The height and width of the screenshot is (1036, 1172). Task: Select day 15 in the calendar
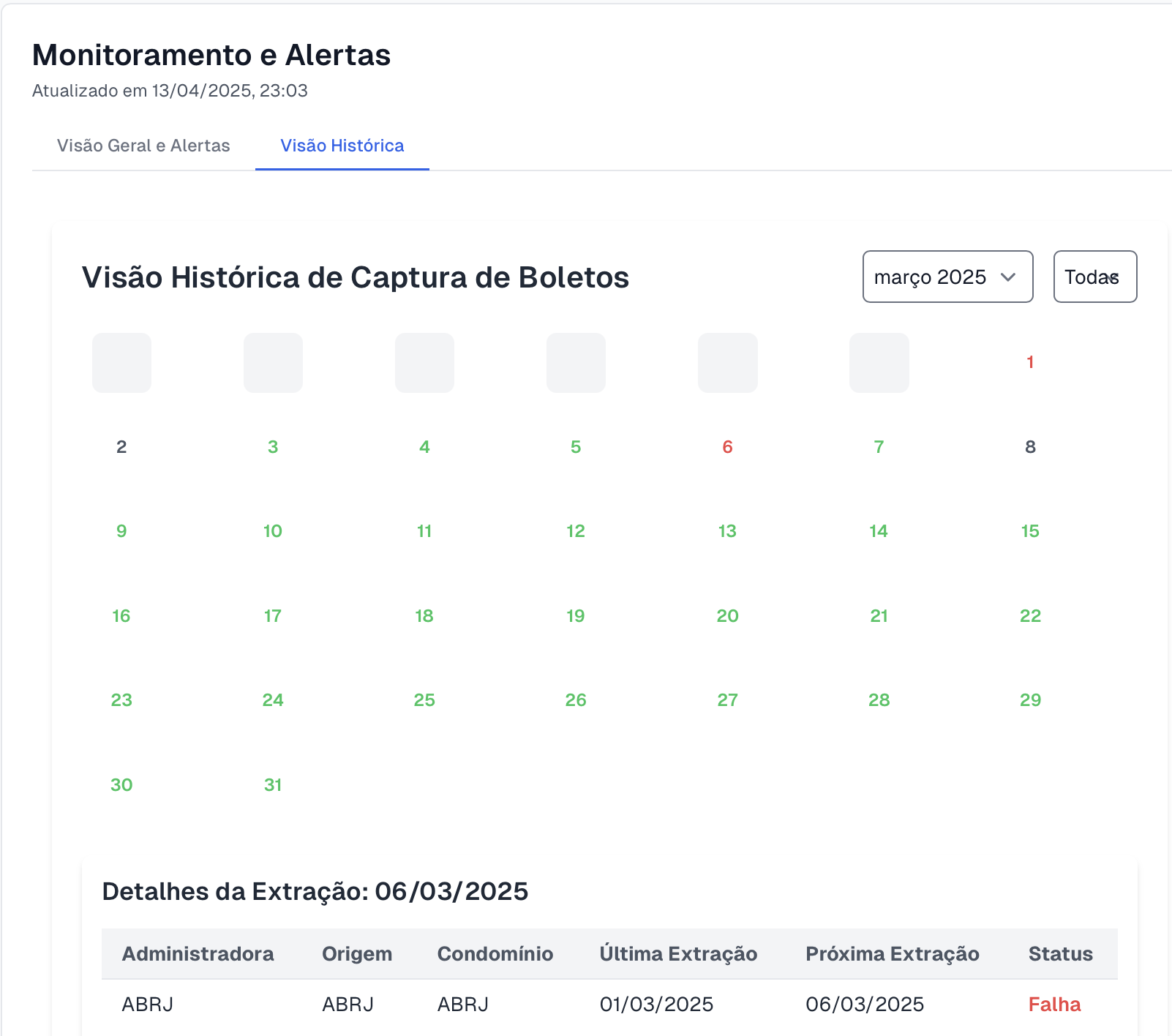pos(1030,531)
